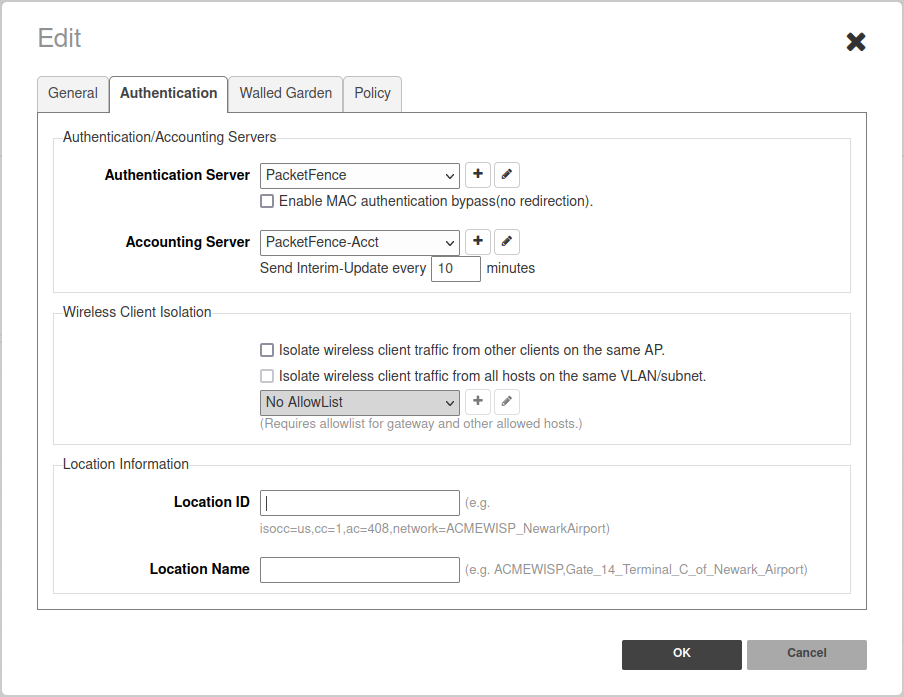The width and height of the screenshot is (904, 697).
Task: Focus the Location Name text field
Action: [360, 570]
